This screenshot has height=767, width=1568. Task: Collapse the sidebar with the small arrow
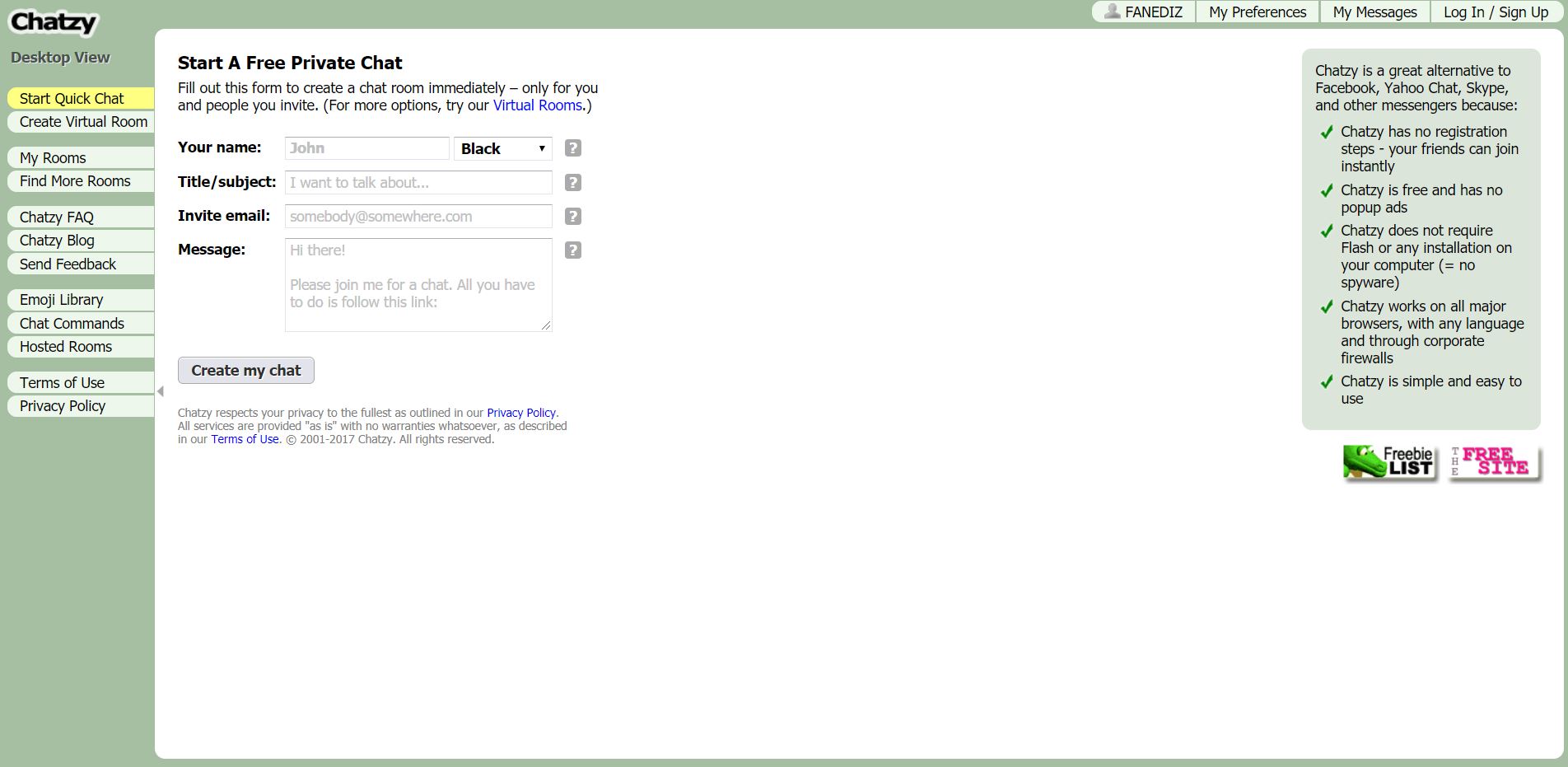pyautogui.click(x=161, y=391)
